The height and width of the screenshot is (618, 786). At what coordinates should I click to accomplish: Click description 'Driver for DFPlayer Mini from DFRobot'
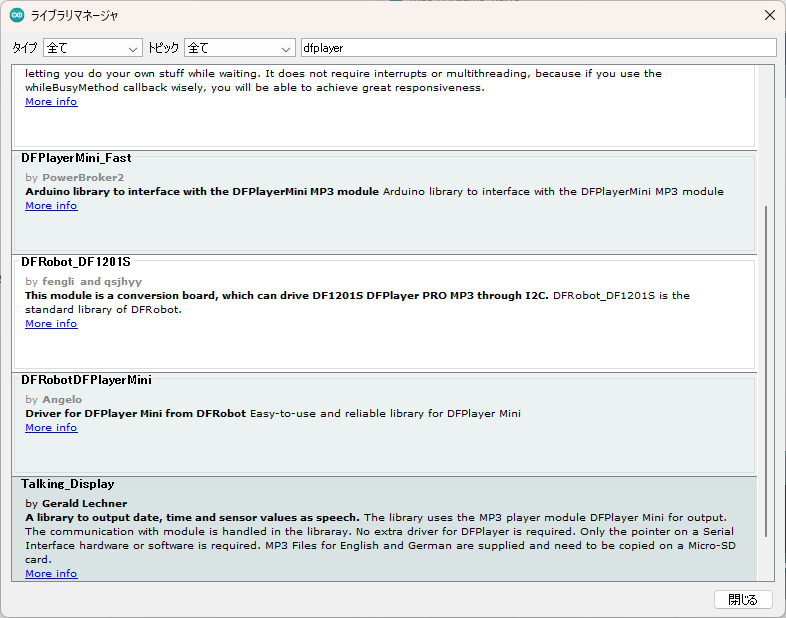point(136,414)
